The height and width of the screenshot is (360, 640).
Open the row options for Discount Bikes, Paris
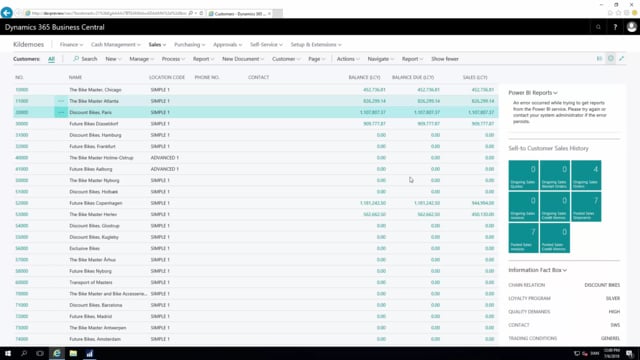click(x=61, y=112)
